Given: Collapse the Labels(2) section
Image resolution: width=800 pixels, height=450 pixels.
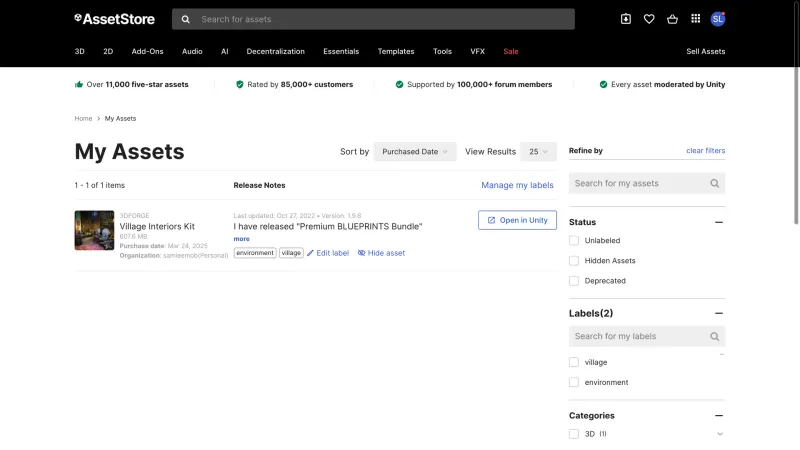Looking at the screenshot, I should 719,313.
